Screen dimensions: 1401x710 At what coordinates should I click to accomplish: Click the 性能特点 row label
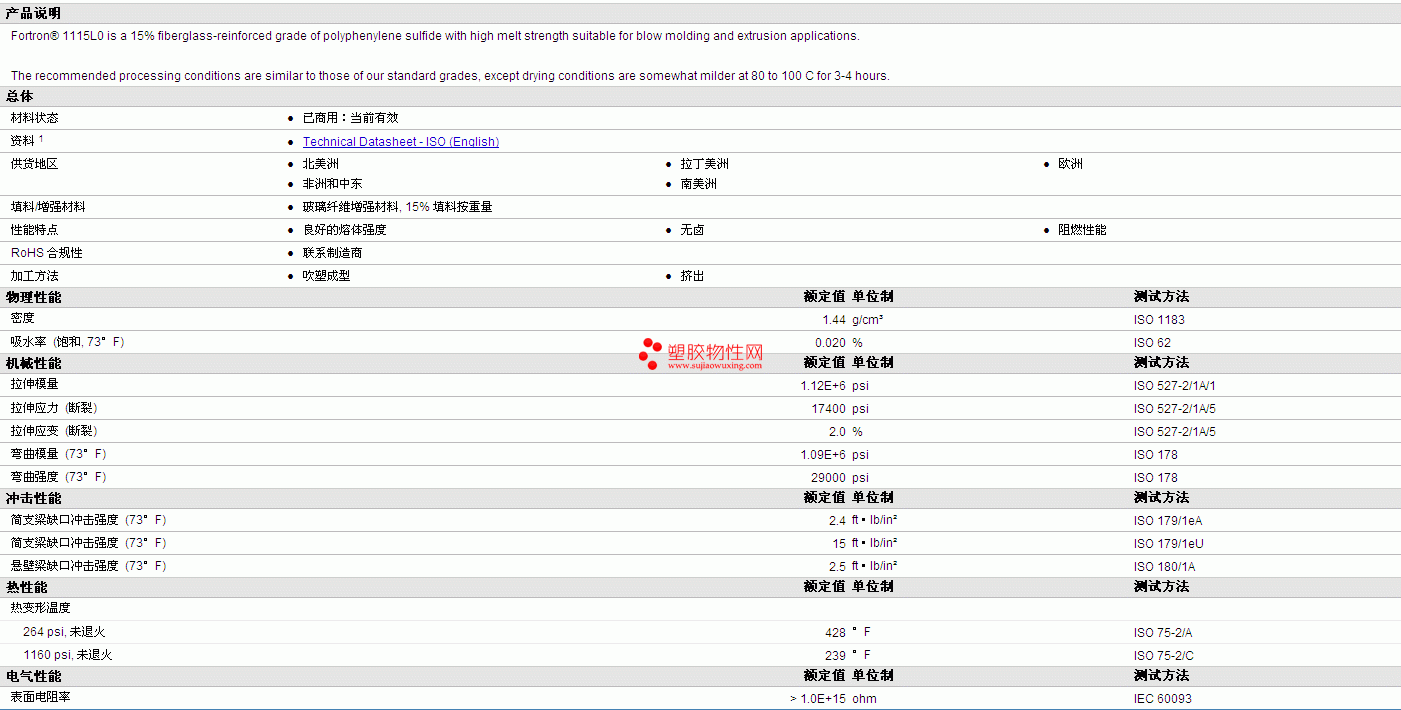[35, 230]
